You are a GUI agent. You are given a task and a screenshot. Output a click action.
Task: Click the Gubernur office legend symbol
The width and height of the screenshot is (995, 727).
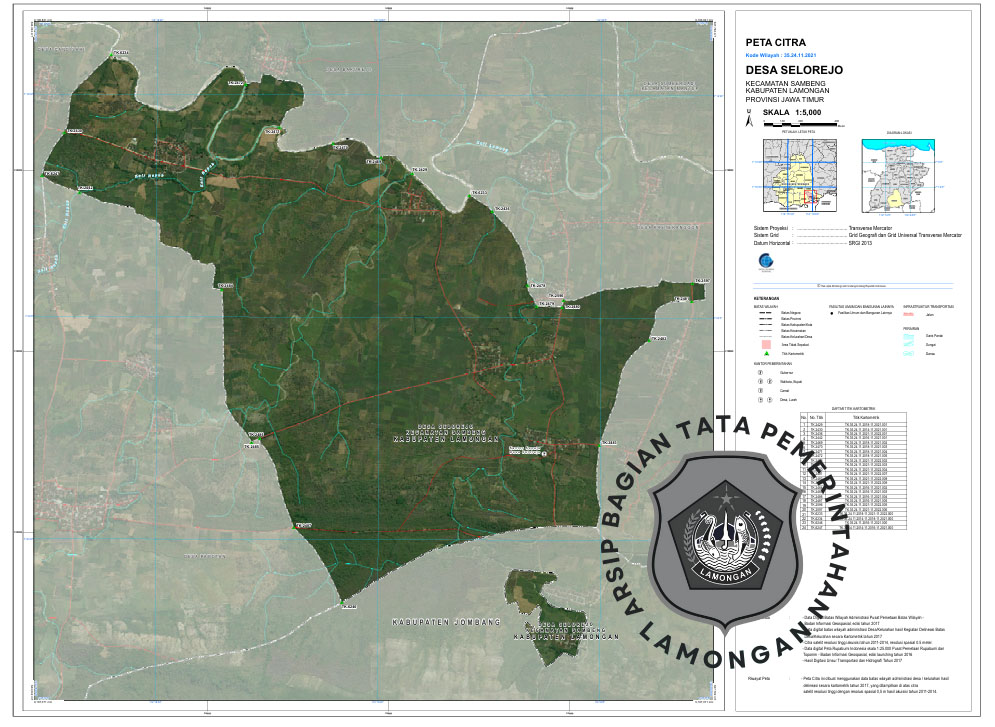(x=760, y=371)
